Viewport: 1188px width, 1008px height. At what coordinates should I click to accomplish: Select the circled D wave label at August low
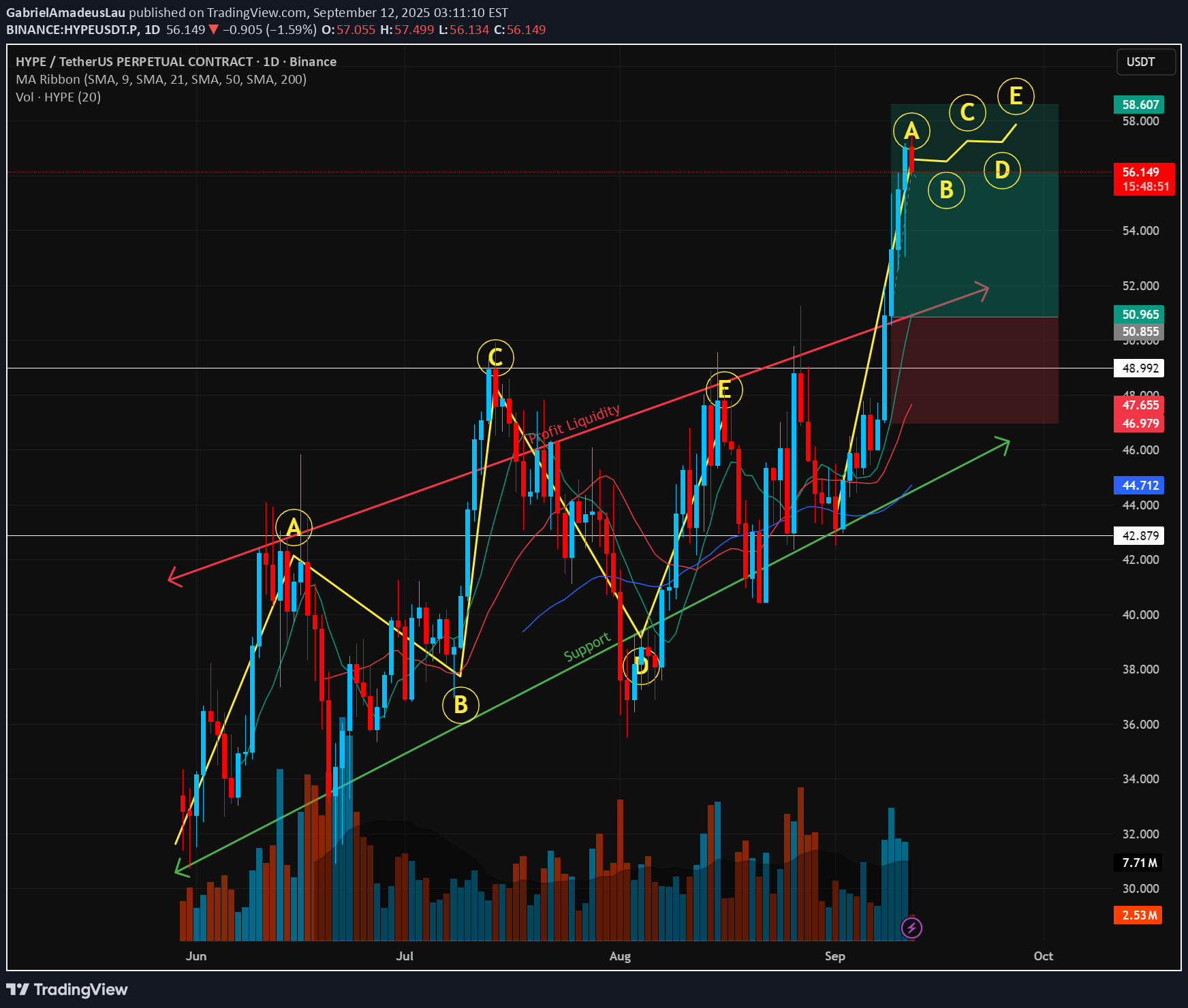pyautogui.click(x=642, y=665)
